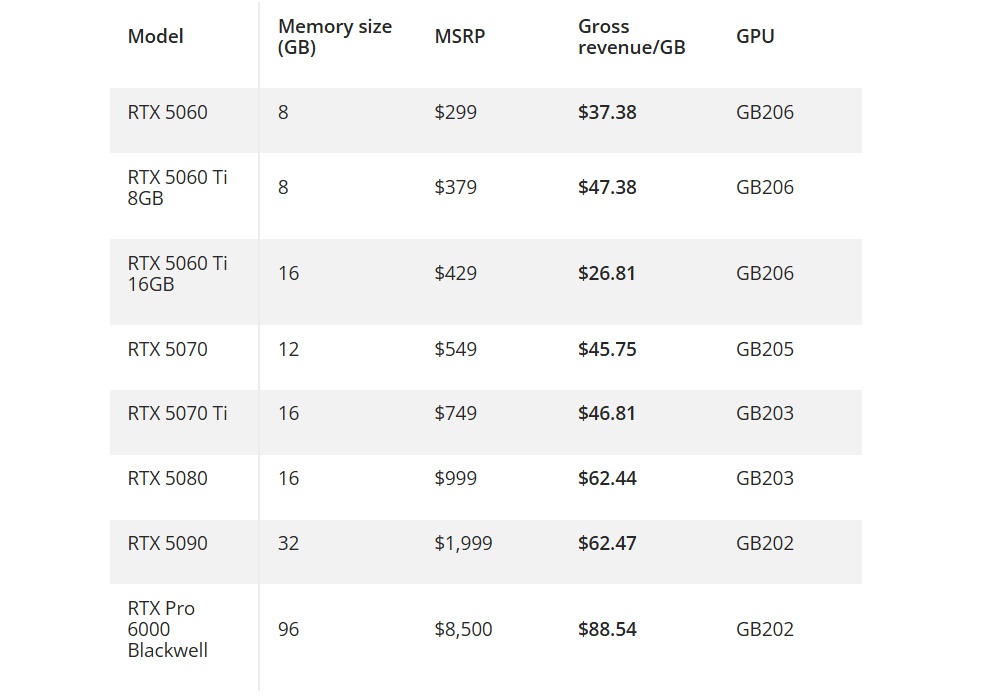Select the $26.81 gross revenue value
The width and height of the screenshot is (1000, 697).
607,273
